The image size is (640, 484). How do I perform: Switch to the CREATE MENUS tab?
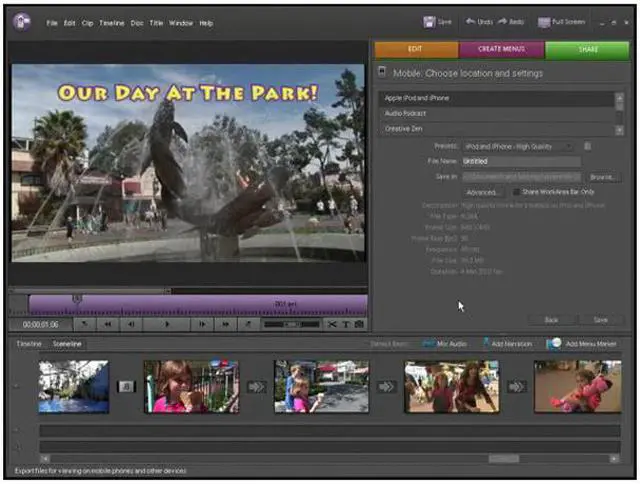(502, 49)
